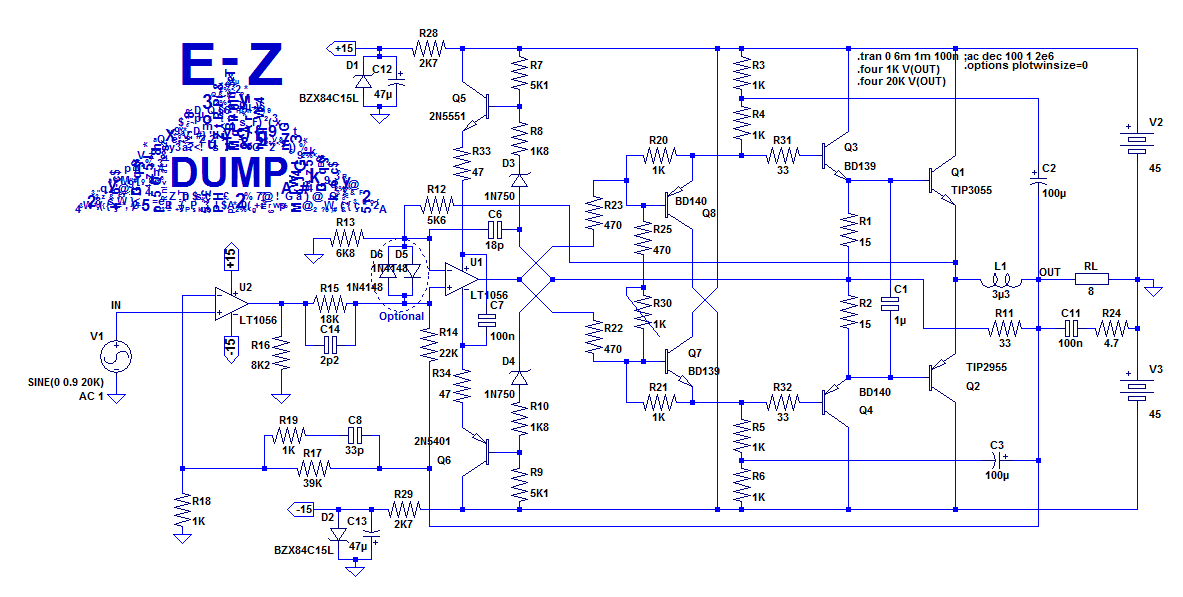Click the '.four 1K V(OUT)' directive
1183x597 pixels.
point(899,69)
